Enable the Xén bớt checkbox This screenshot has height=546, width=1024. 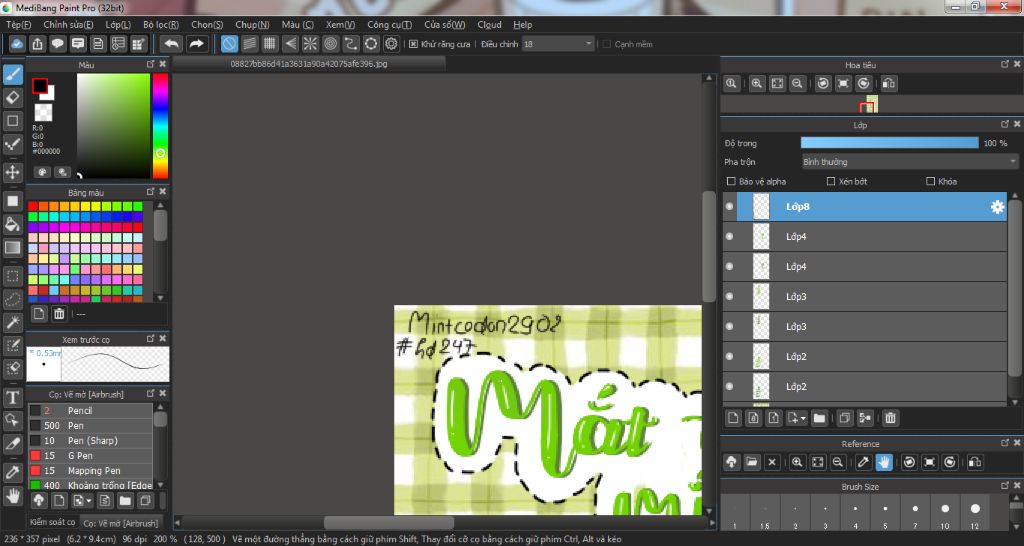(831, 182)
